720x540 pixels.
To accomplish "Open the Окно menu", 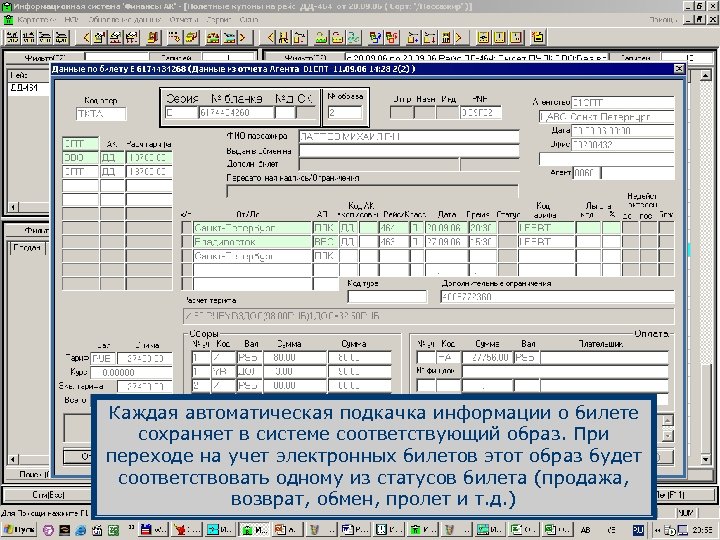I will coord(249,20).
